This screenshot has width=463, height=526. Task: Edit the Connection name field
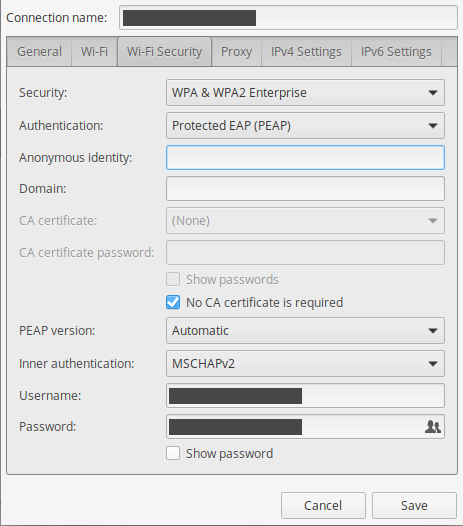pyautogui.click(x=289, y=18)
